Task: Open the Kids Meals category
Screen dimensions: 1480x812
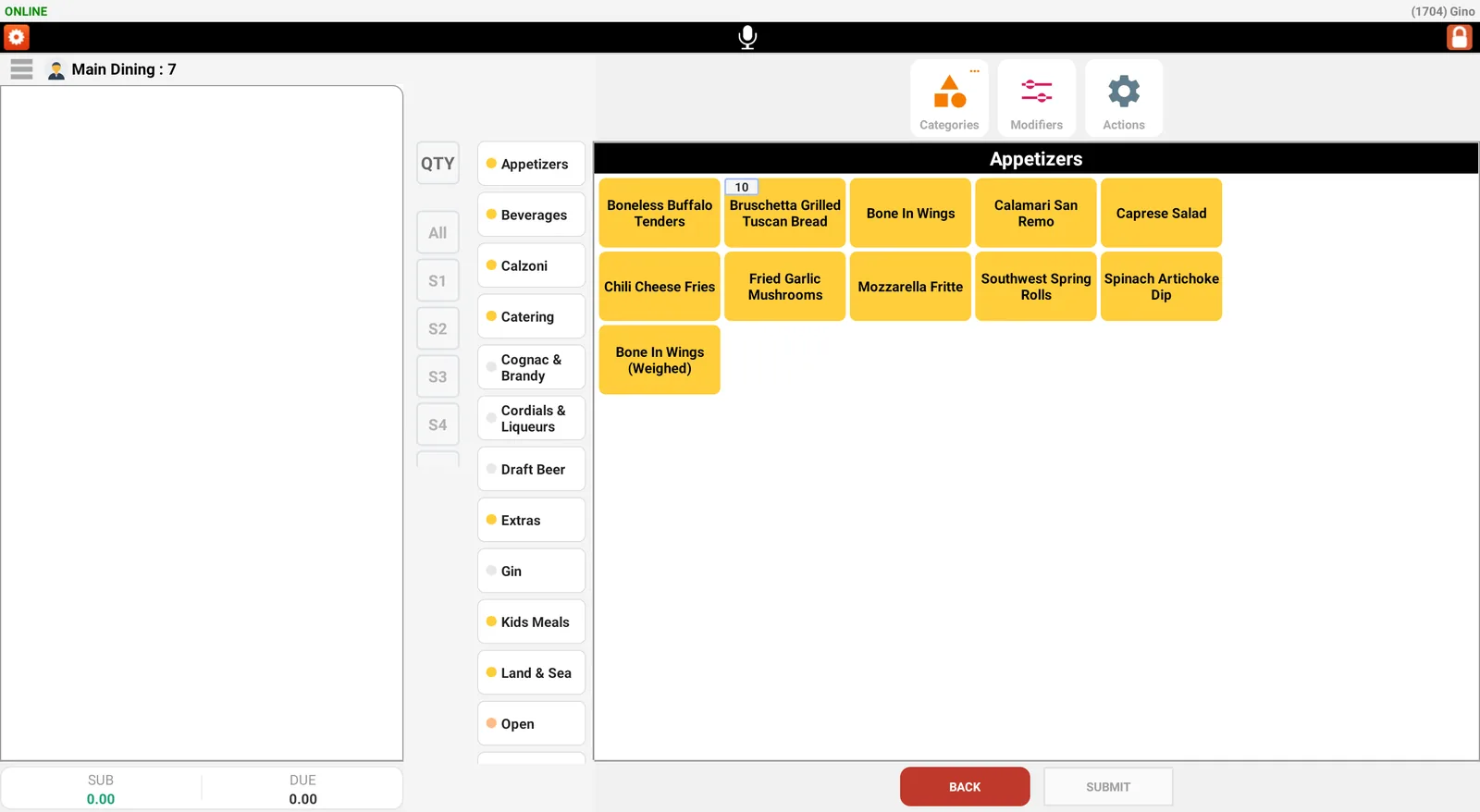Action: pyautogui.click(x=532, y=621)
